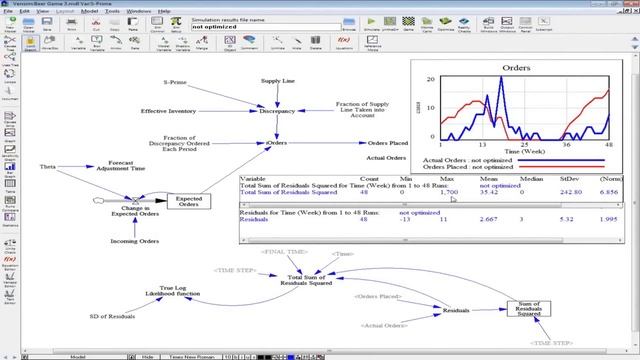The width and height of the screenshot is (640, 360).
Task: Click the Subscript toolbar icon
Action: [544, 24]
